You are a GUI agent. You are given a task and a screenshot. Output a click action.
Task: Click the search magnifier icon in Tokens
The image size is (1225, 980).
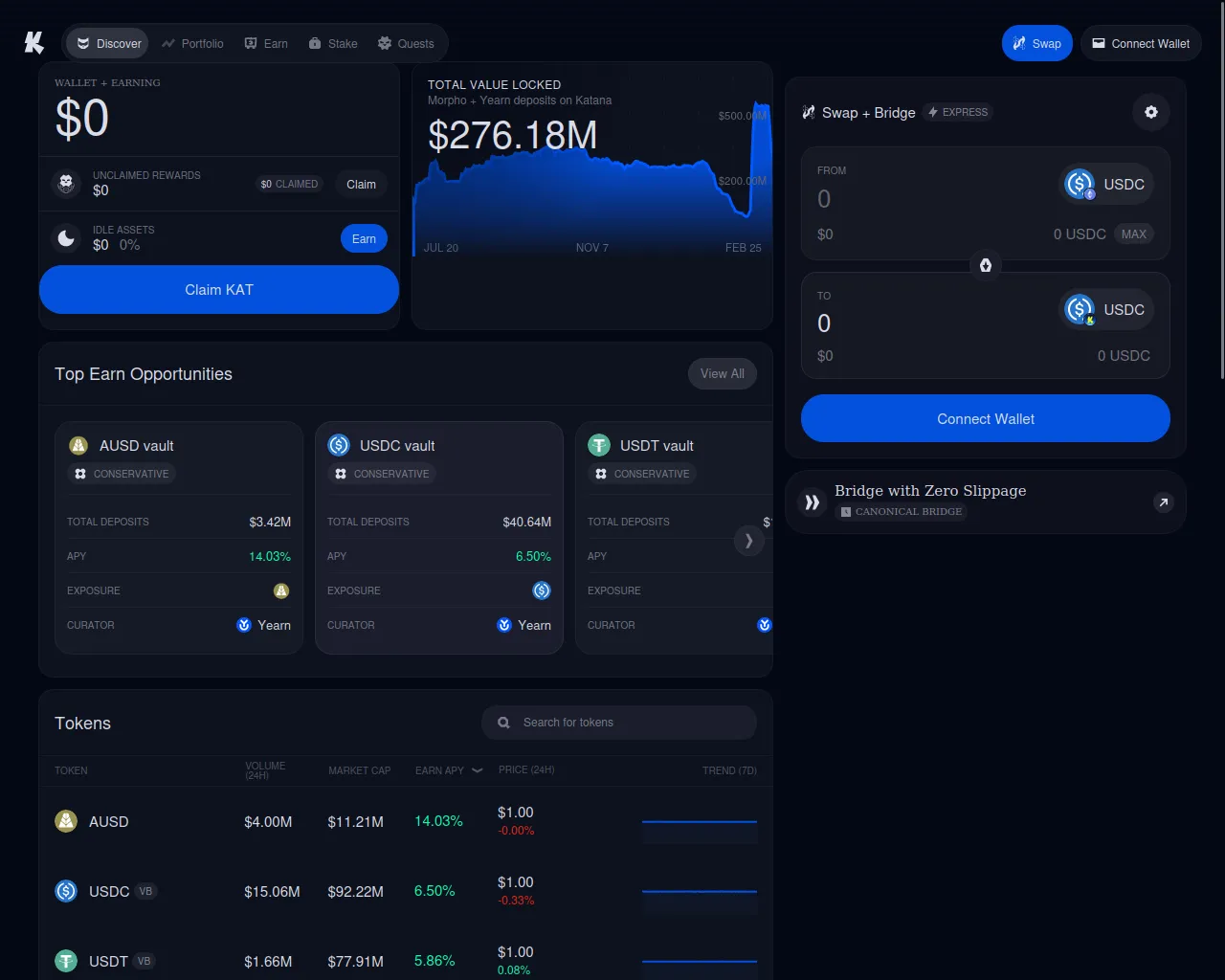(x=503, y=723)
